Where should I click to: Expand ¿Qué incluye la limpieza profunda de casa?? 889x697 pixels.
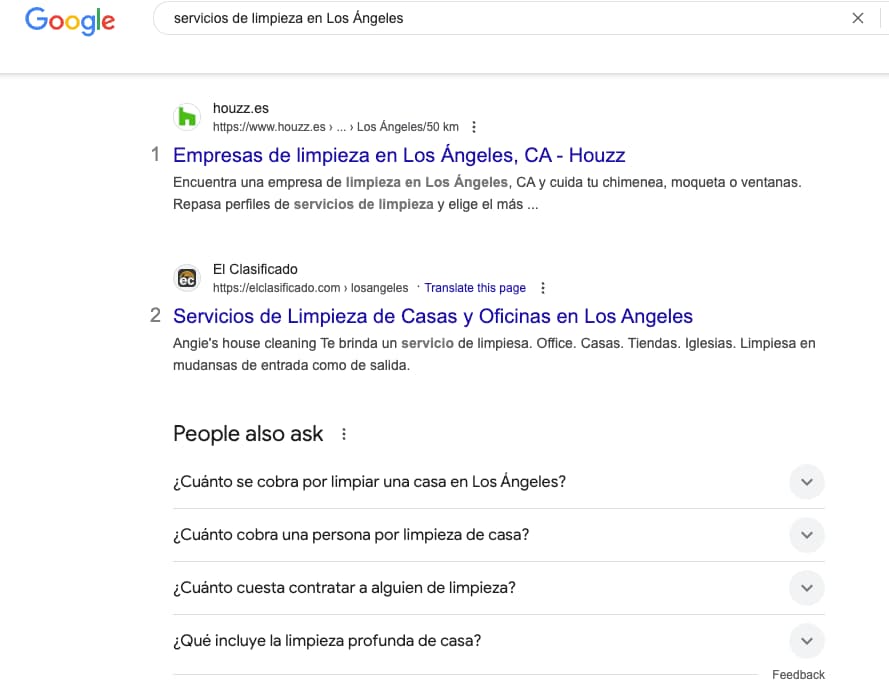498,641
